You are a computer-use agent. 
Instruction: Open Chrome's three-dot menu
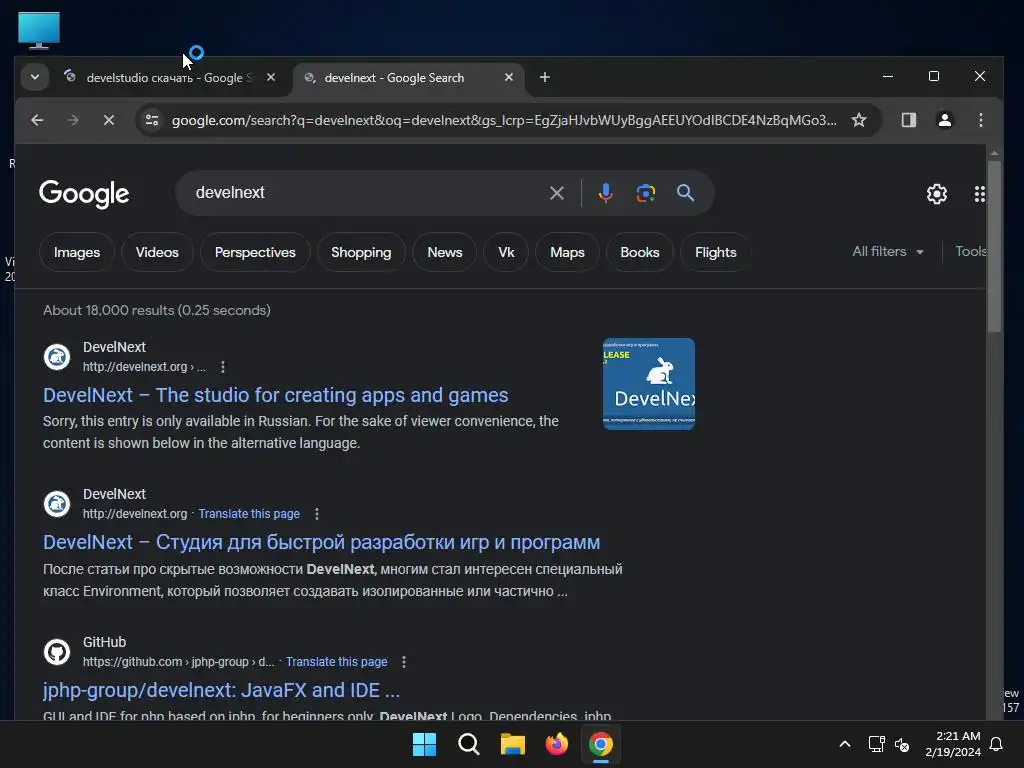tap(980, 120)
